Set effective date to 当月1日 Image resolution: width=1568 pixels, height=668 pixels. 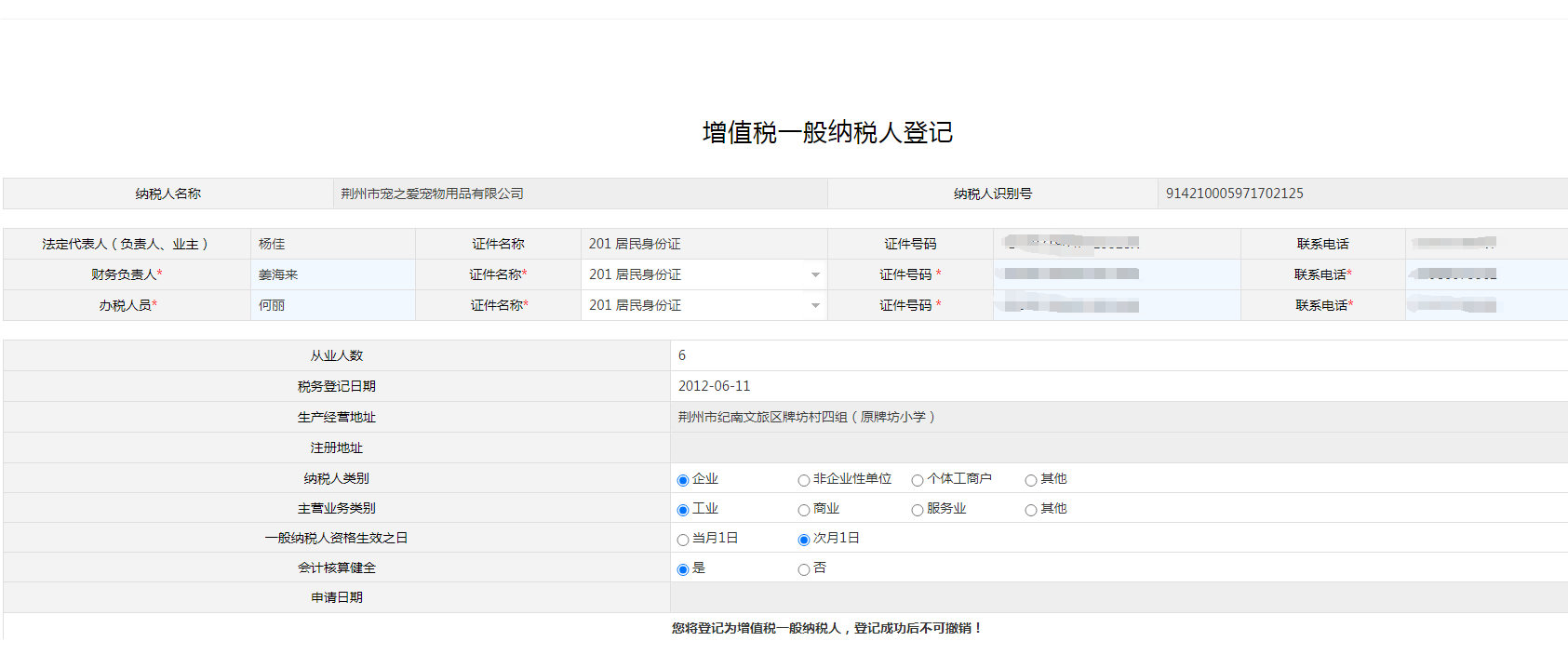683,540
